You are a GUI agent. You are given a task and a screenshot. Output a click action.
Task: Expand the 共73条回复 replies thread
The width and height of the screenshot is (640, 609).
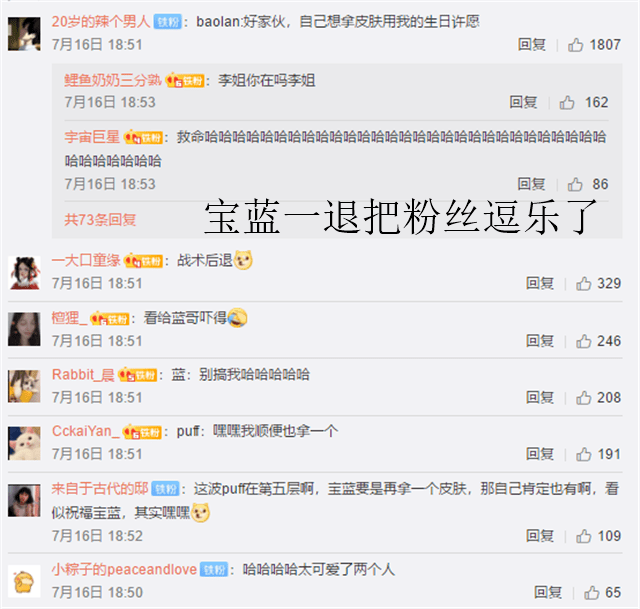tap(100, 220)
